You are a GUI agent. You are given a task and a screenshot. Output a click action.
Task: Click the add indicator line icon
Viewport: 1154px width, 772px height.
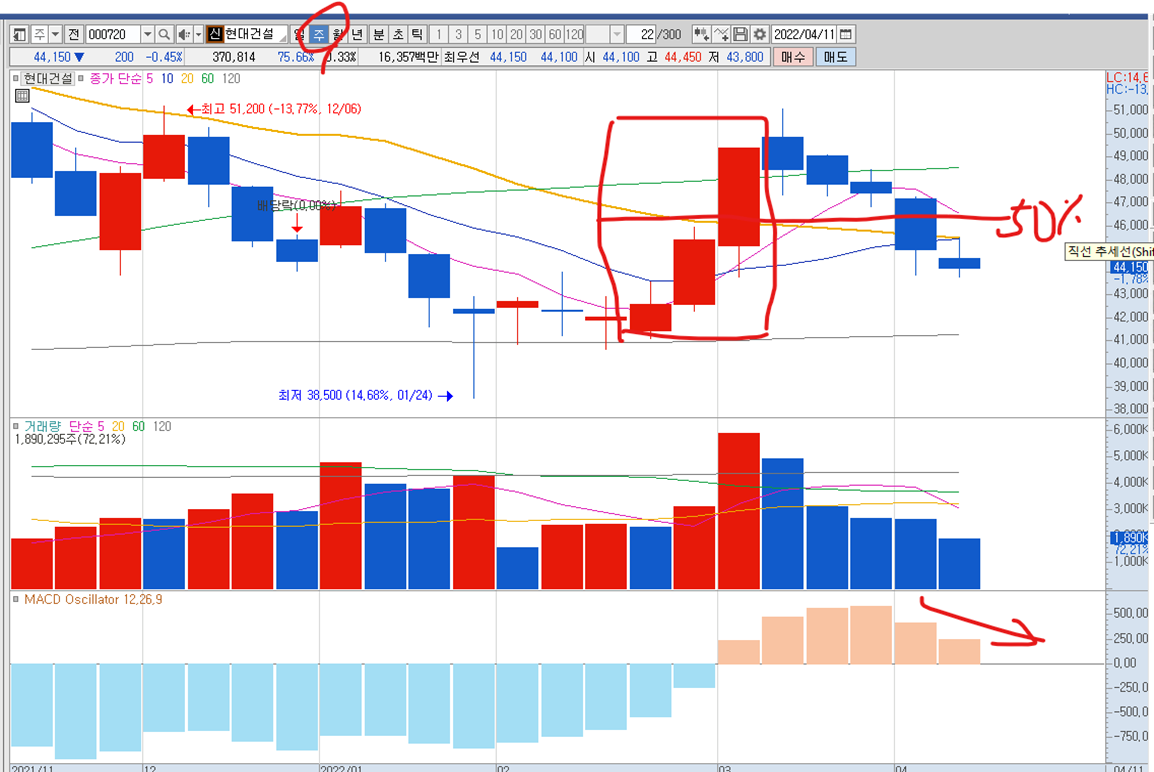(721, 35)
